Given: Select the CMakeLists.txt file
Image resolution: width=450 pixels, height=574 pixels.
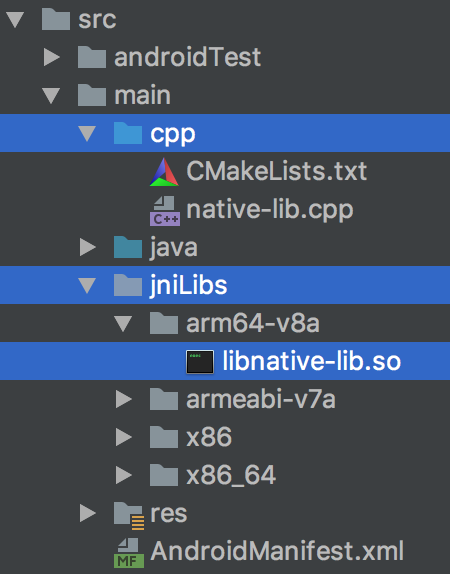Looking at the screenshot, I should 276,171.
